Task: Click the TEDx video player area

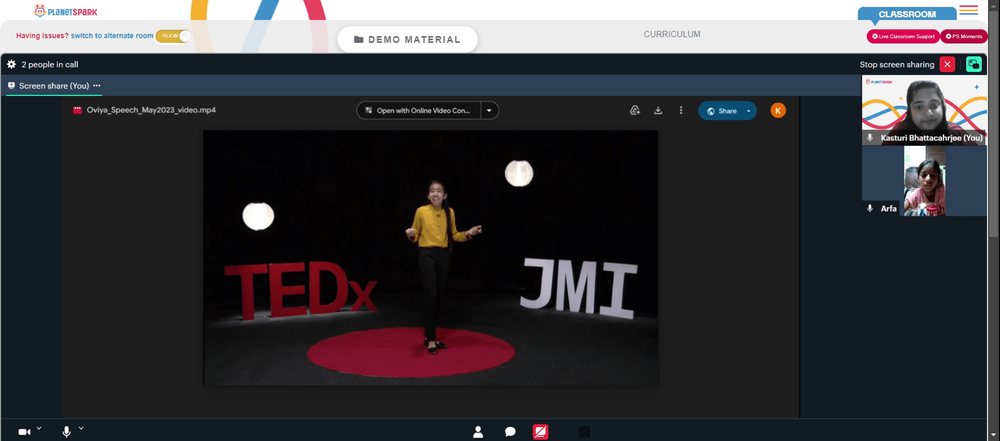Action: (430, 258)
